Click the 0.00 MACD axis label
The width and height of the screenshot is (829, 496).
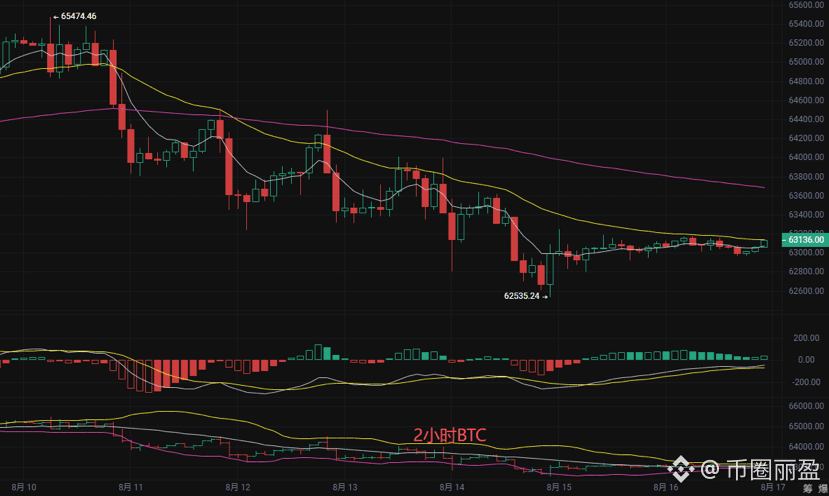click(x=806, y=360)
